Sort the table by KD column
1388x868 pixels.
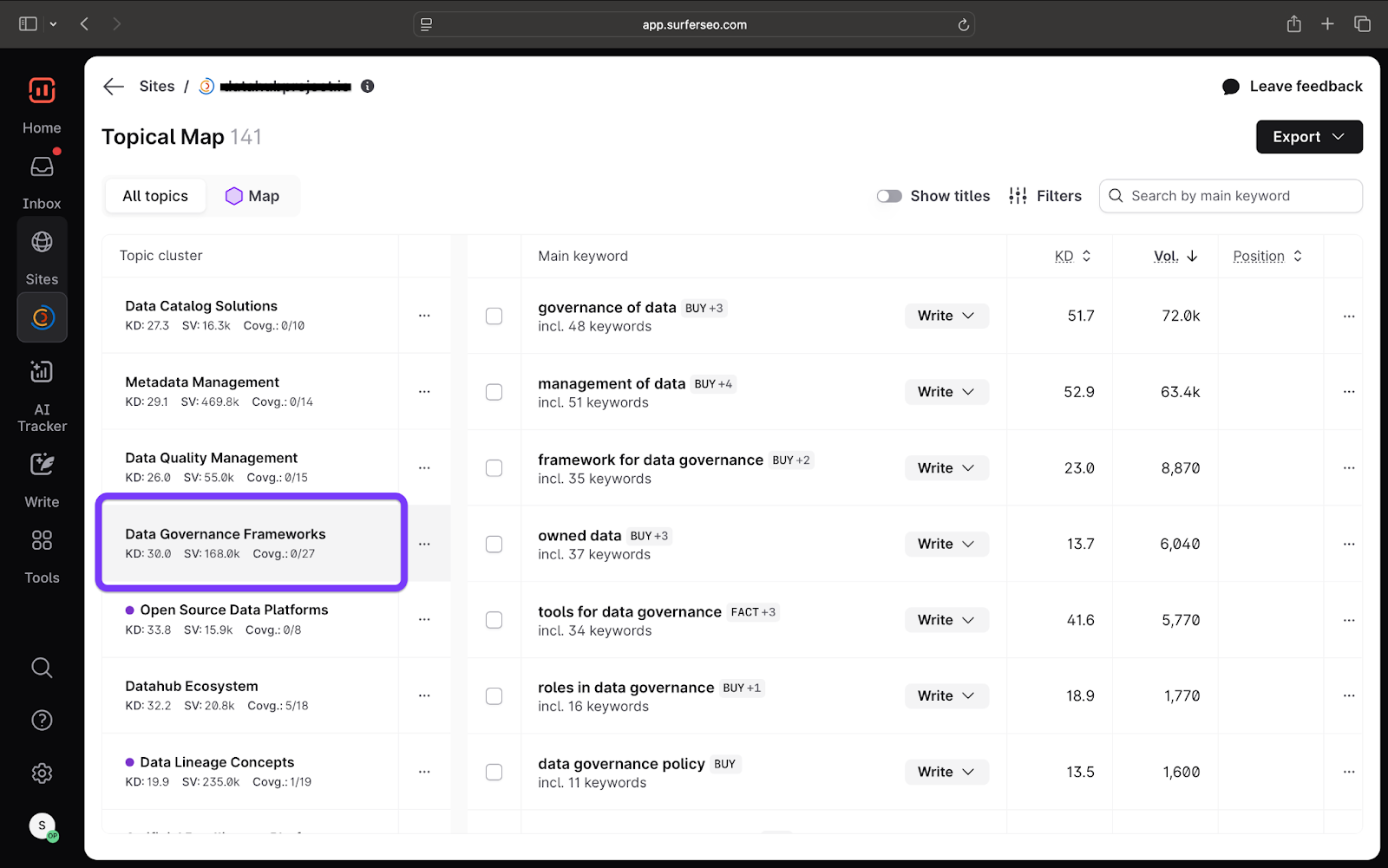pos(1072,256)
